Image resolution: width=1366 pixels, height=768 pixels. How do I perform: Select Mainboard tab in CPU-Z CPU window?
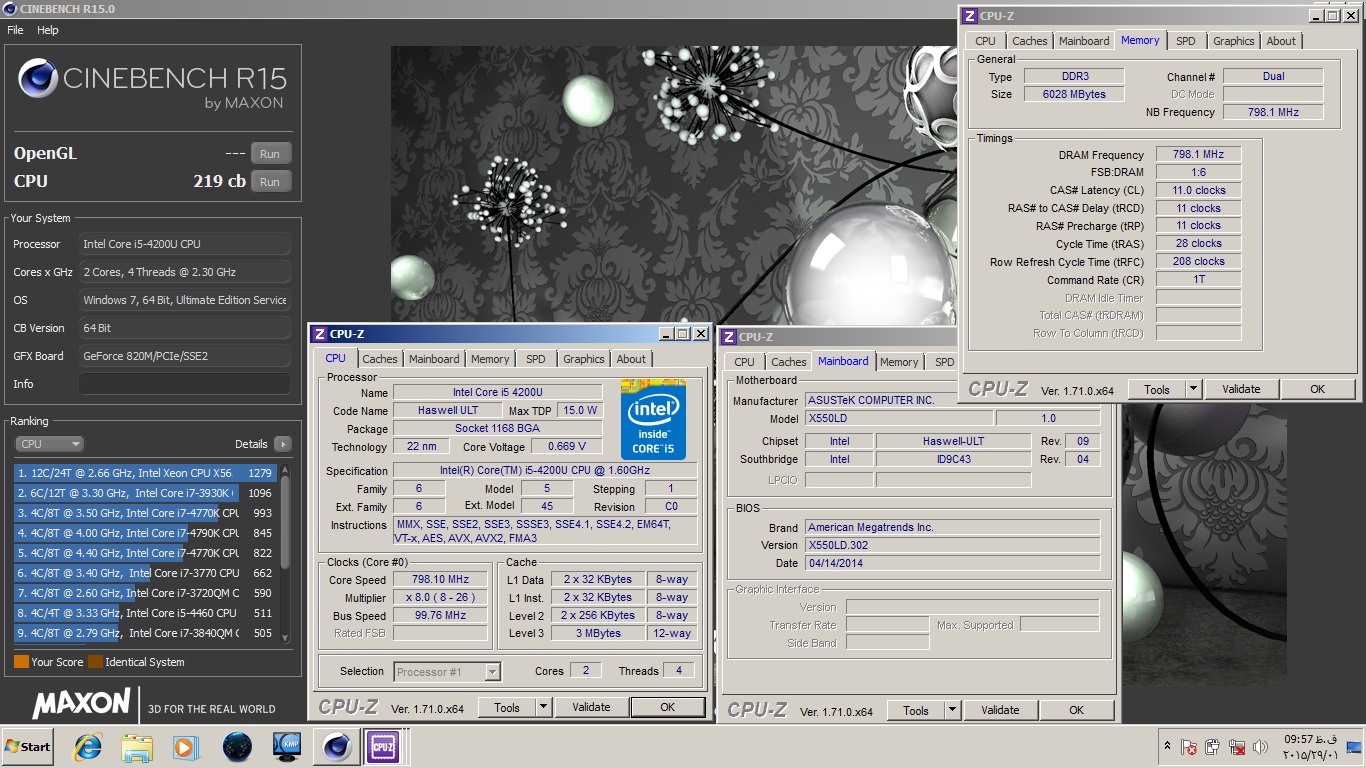(434, 359)
